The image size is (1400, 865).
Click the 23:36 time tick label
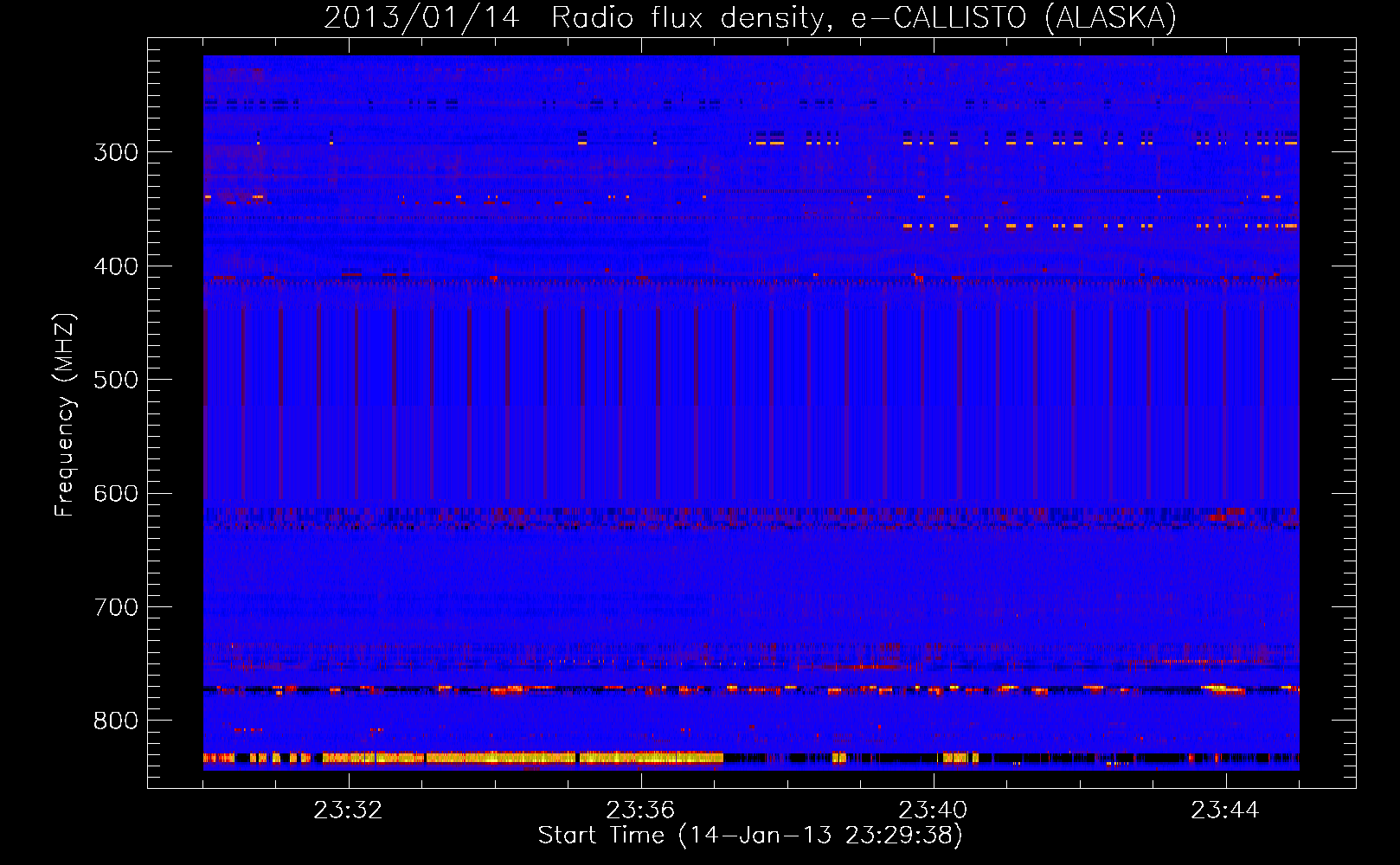(x=640, y=811)
